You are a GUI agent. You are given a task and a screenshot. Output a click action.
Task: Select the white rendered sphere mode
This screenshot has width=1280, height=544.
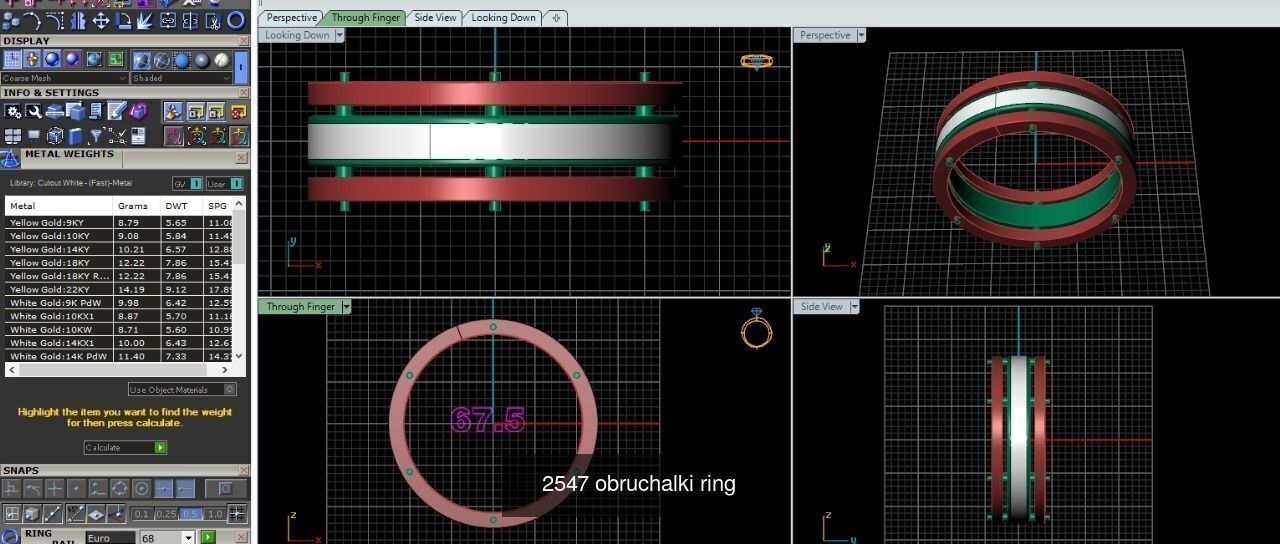(x=221, y=60)
